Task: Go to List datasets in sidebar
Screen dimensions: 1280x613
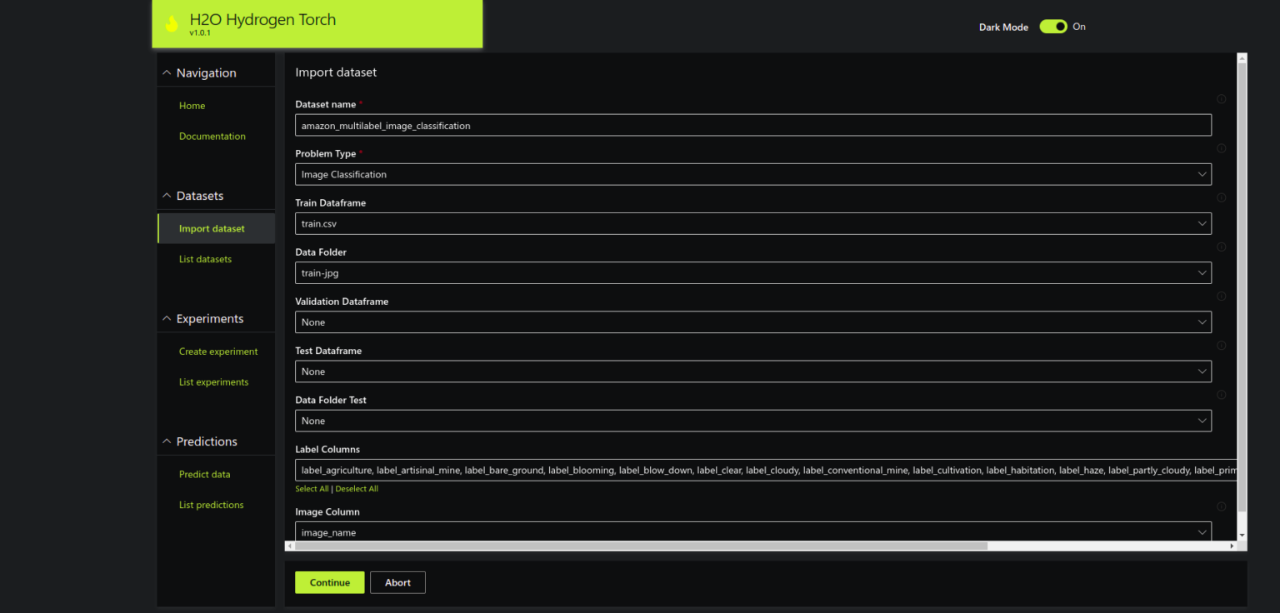Action: point(205,259)
